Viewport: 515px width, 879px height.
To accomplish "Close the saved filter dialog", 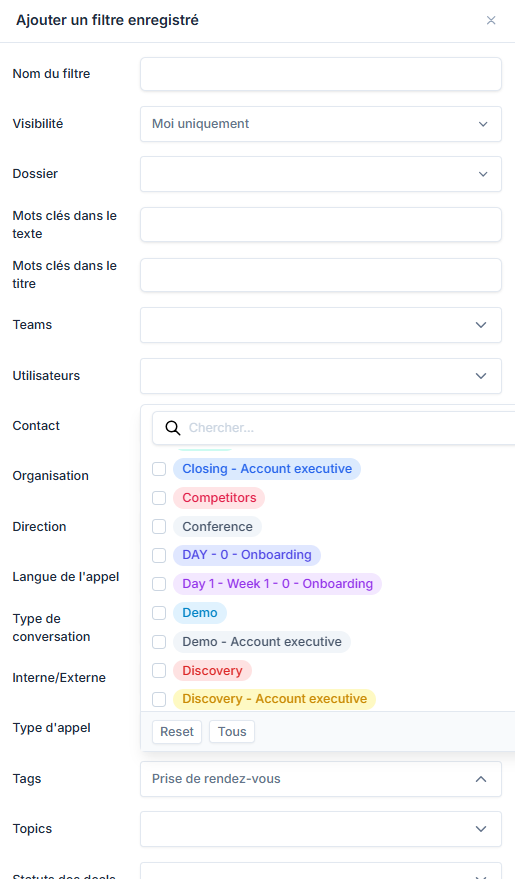I will pyautogui.click(x=491, y=20).
